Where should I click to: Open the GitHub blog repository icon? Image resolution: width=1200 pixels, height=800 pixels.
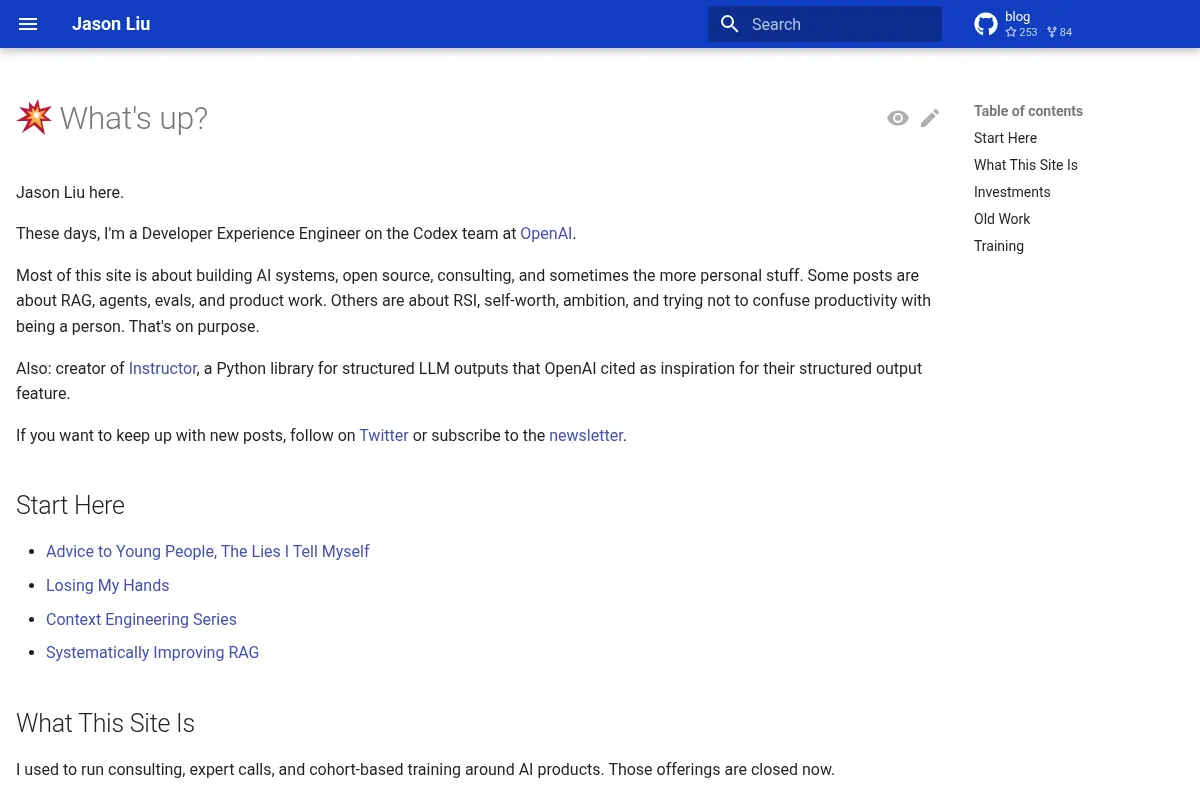[x=986, y=24]
